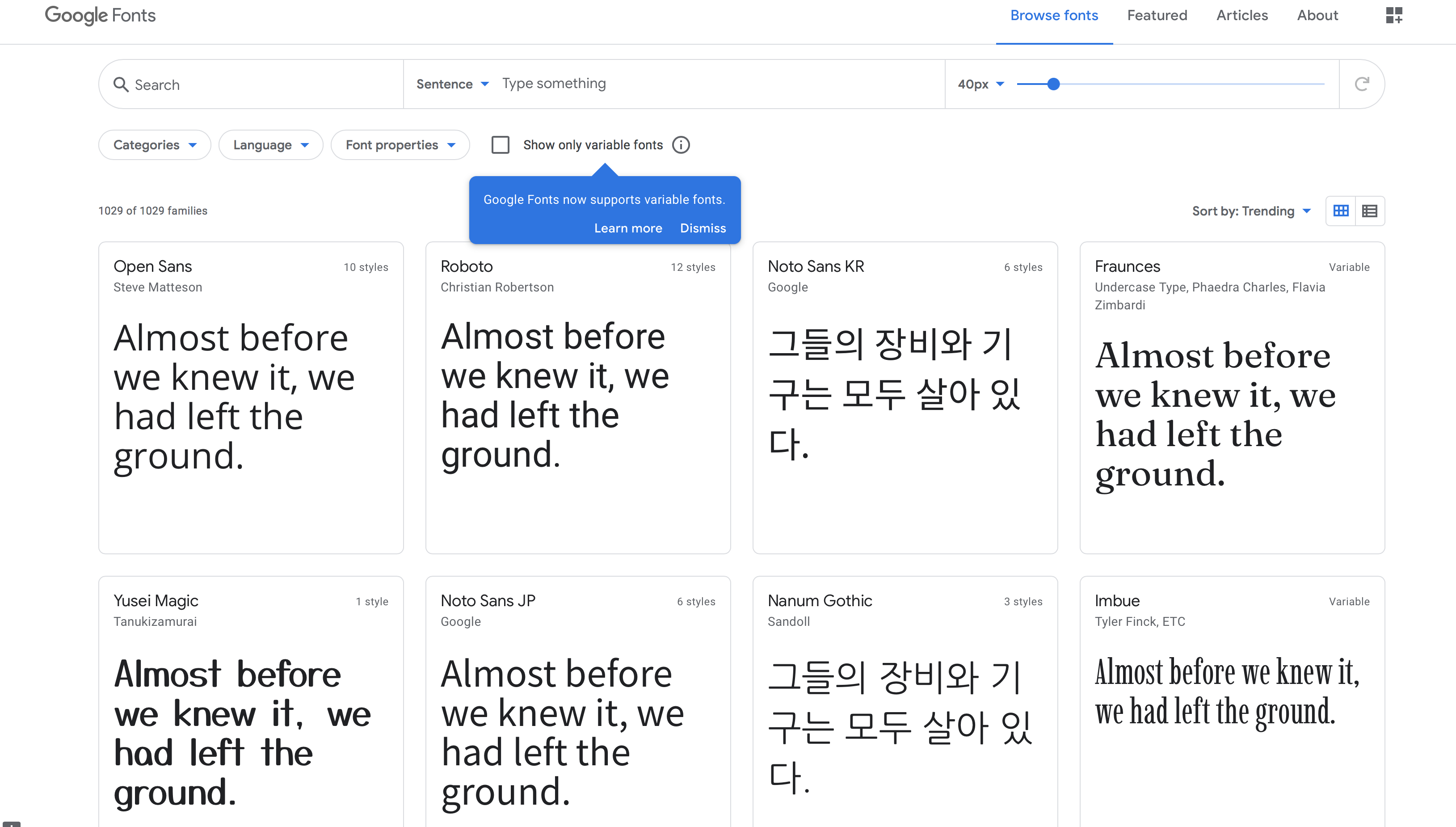The width and height of the screenshot is (1456, 827).
Task: Open the Fraunces font card
Action: click(x=1232, y=397)
